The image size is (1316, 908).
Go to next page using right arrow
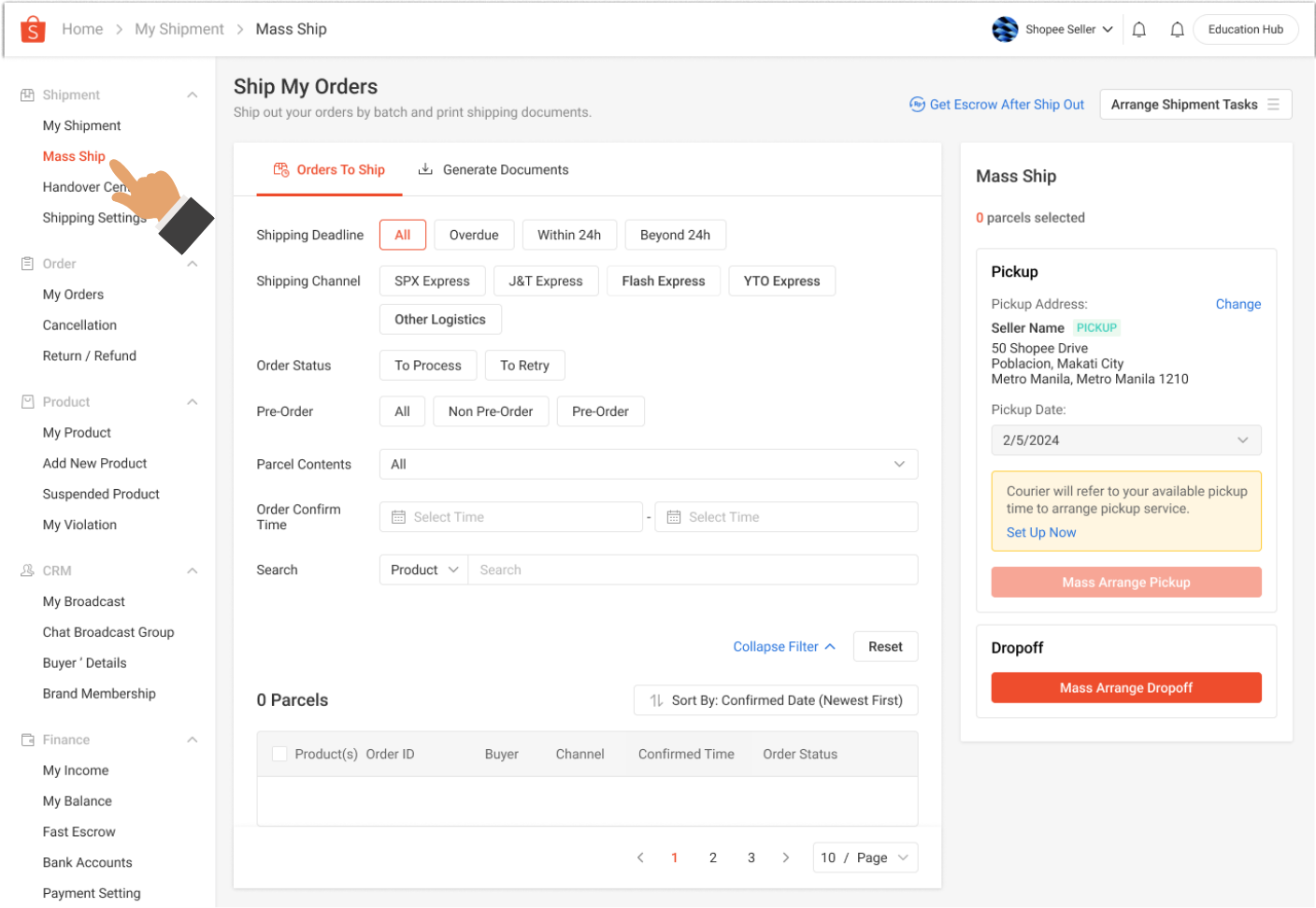click(x=785, y=858)
